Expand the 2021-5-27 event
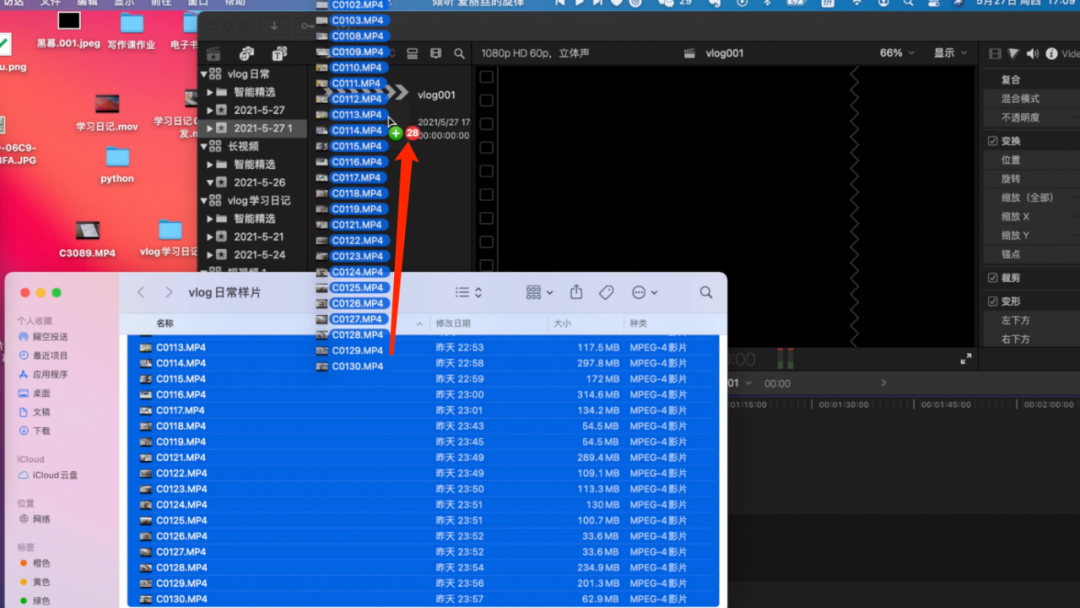The image size is (1080, 608). 210,109
